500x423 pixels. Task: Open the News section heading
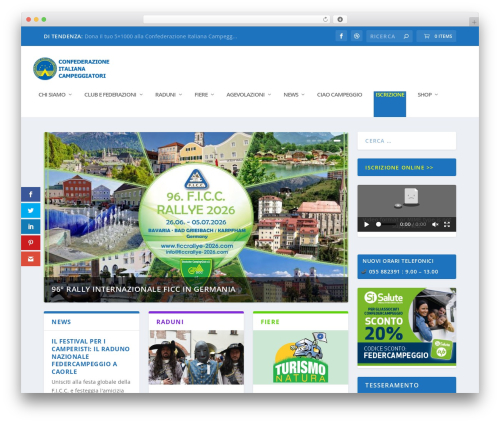[61, 322]
